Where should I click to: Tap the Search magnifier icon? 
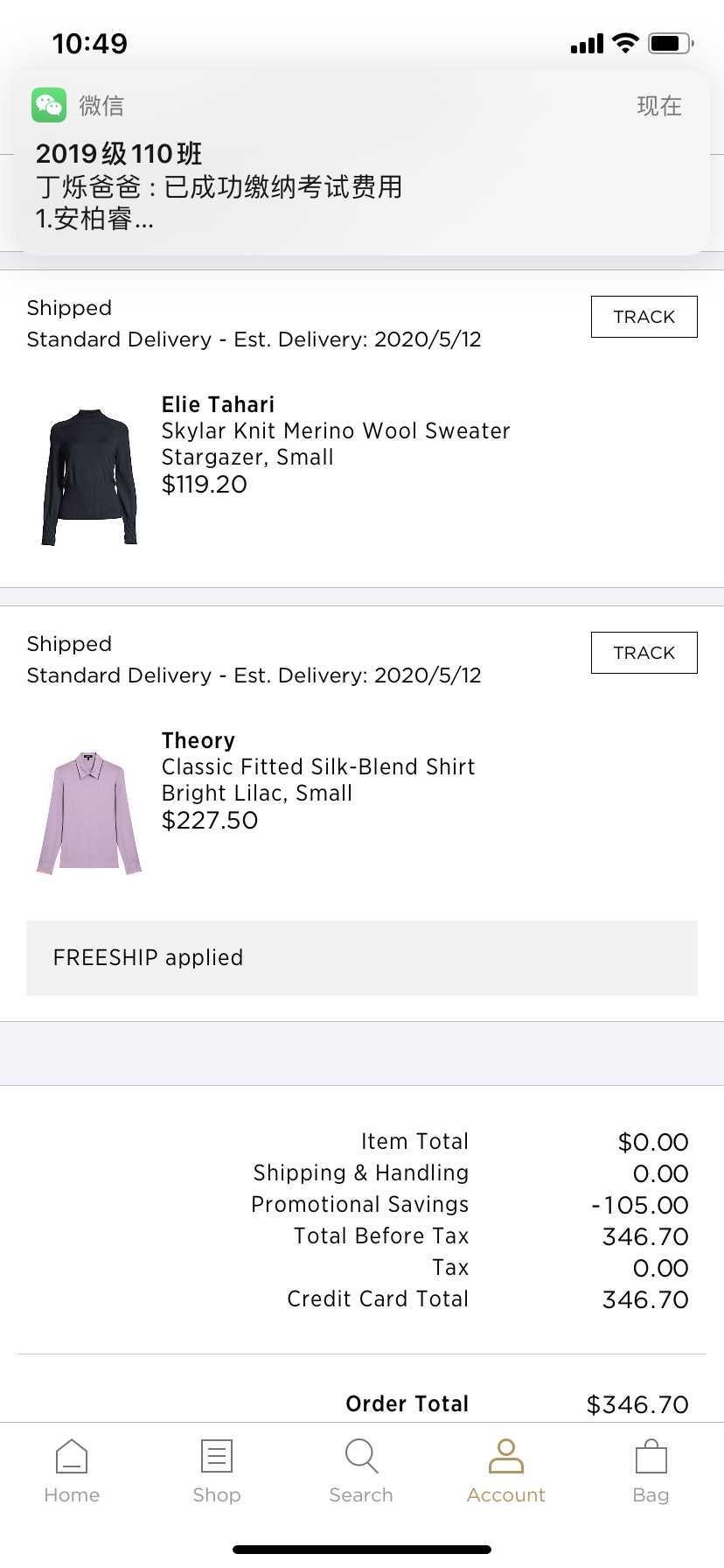pyautogui.click(x=361, y=1457)
